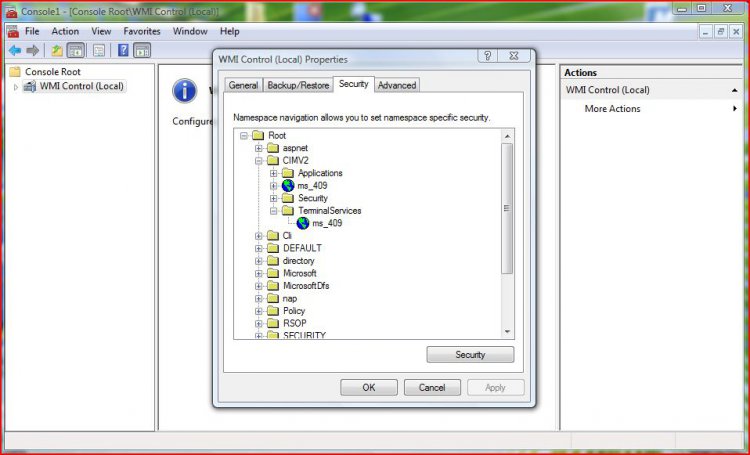Viewport: 750px width, 455px height.
Task: Click the blue information icon in the center pane
Action: 185,91
